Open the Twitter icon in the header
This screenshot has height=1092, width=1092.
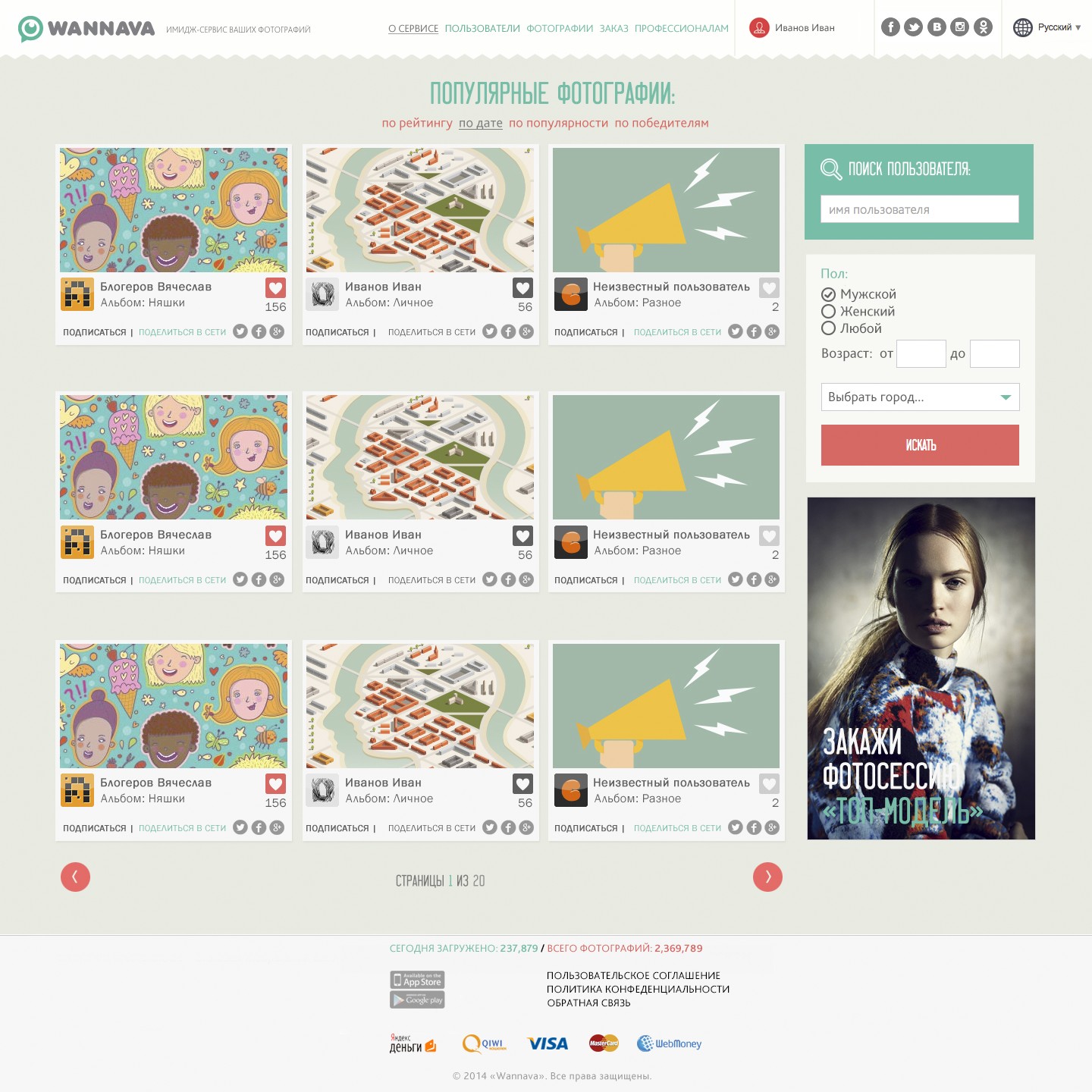click(914, 27)
